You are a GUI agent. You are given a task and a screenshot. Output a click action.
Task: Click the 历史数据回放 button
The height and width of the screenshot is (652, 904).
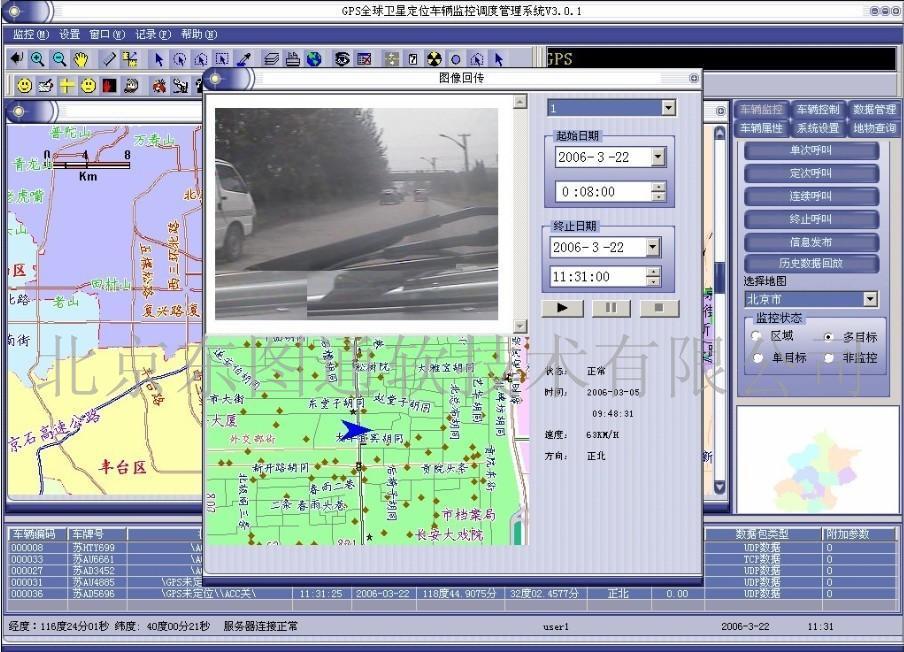point(811,263)
